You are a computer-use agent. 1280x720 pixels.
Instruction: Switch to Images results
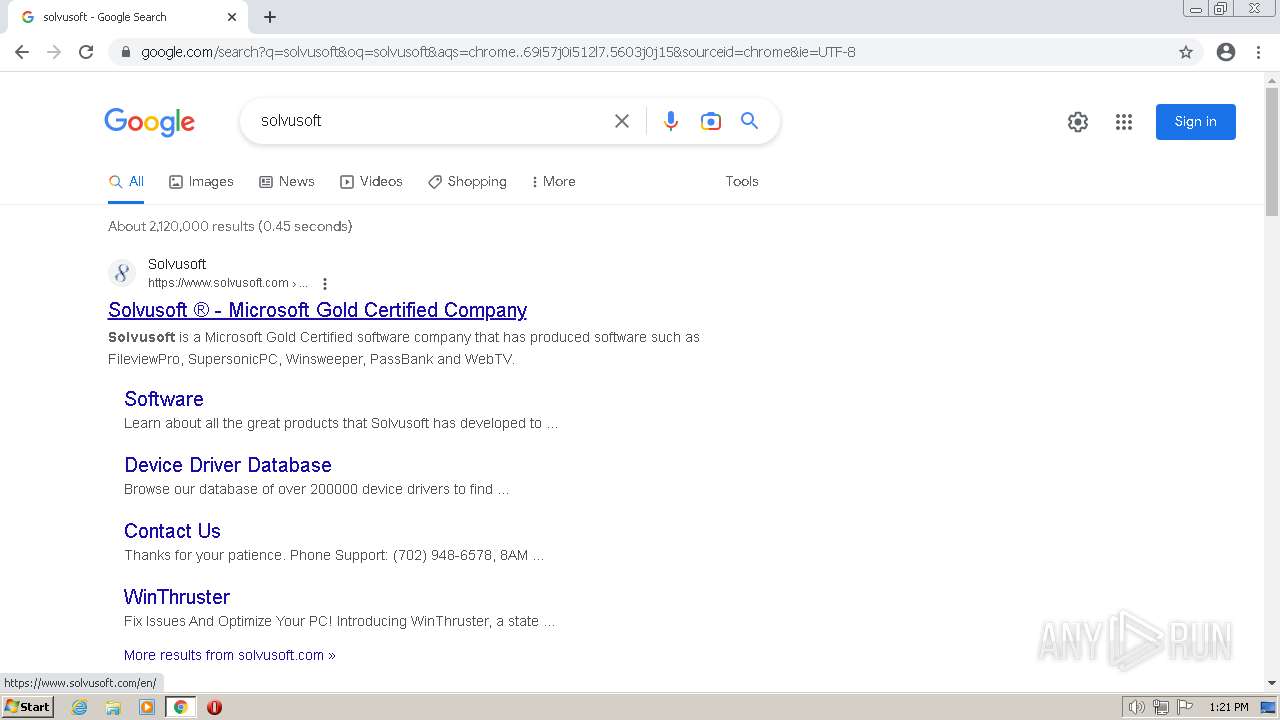tap(201, 182)
